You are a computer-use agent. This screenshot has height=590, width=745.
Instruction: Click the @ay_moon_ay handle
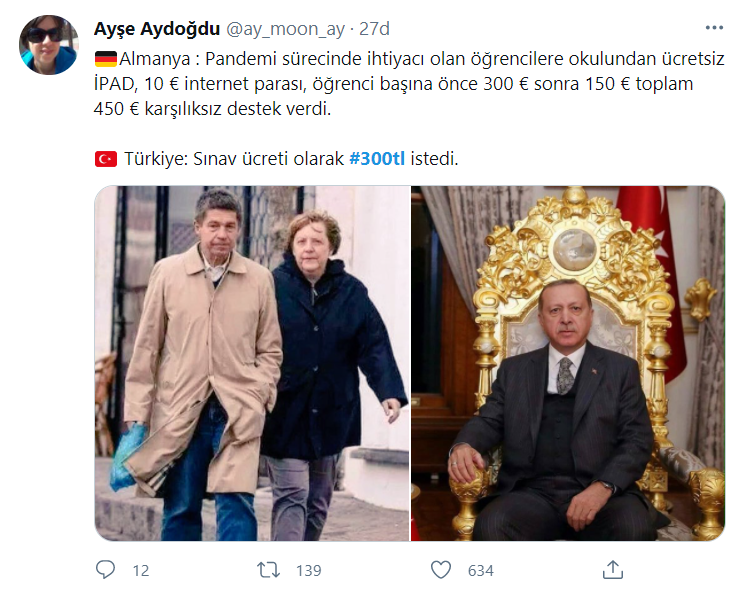click(x=285, y=29)
